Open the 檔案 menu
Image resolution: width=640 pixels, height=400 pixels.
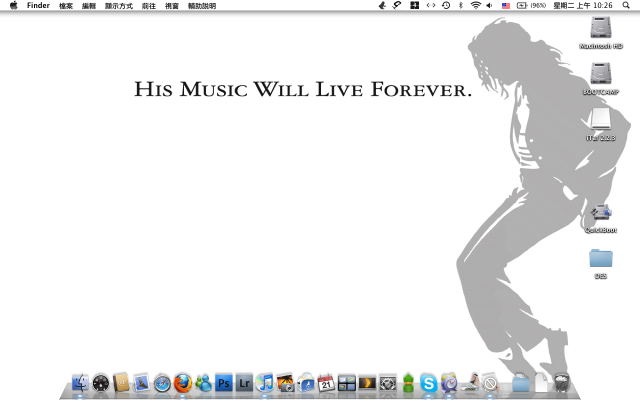66,6
